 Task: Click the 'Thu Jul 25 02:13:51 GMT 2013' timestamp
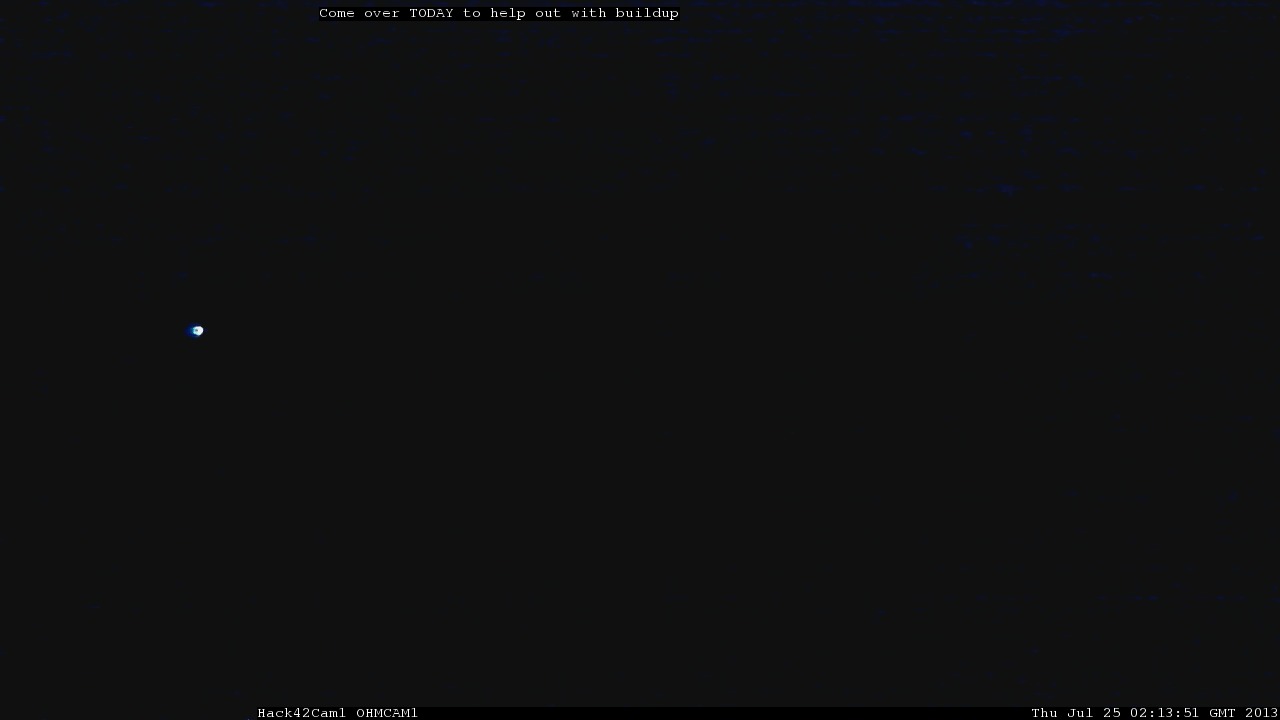click(x=1155, y=713)
